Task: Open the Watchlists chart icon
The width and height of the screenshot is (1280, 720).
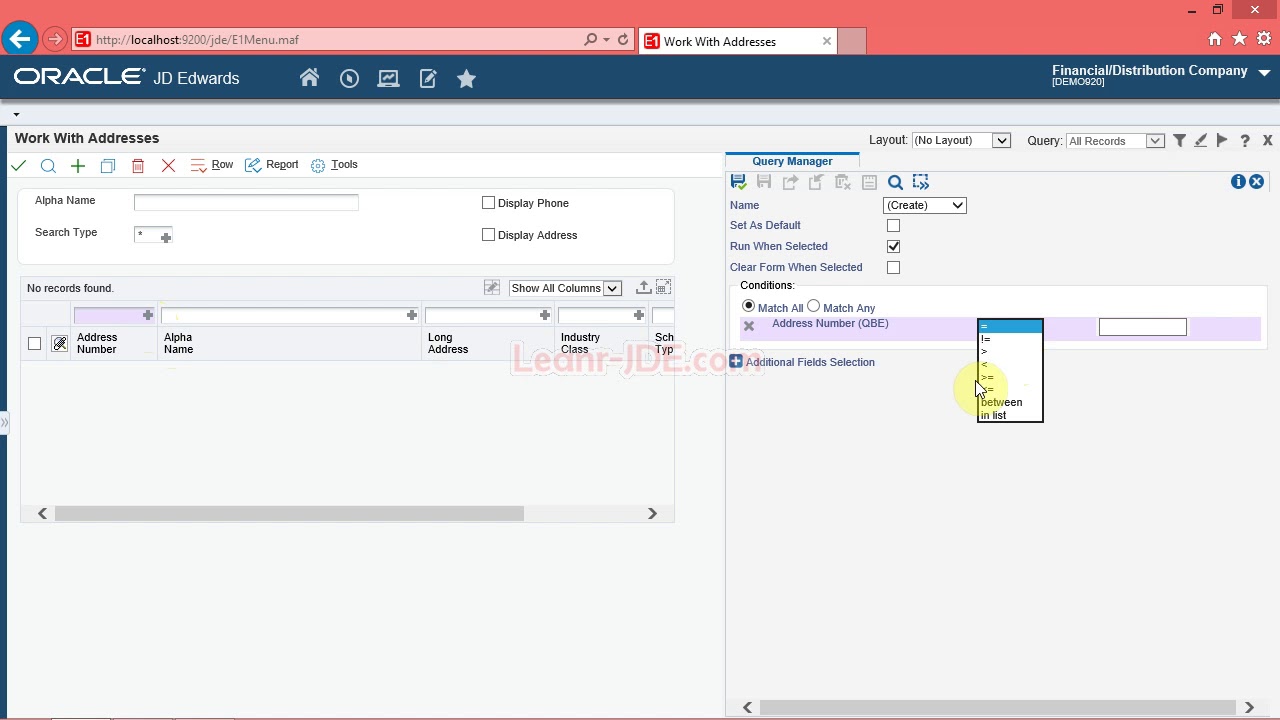Action: tap(388, 78)
